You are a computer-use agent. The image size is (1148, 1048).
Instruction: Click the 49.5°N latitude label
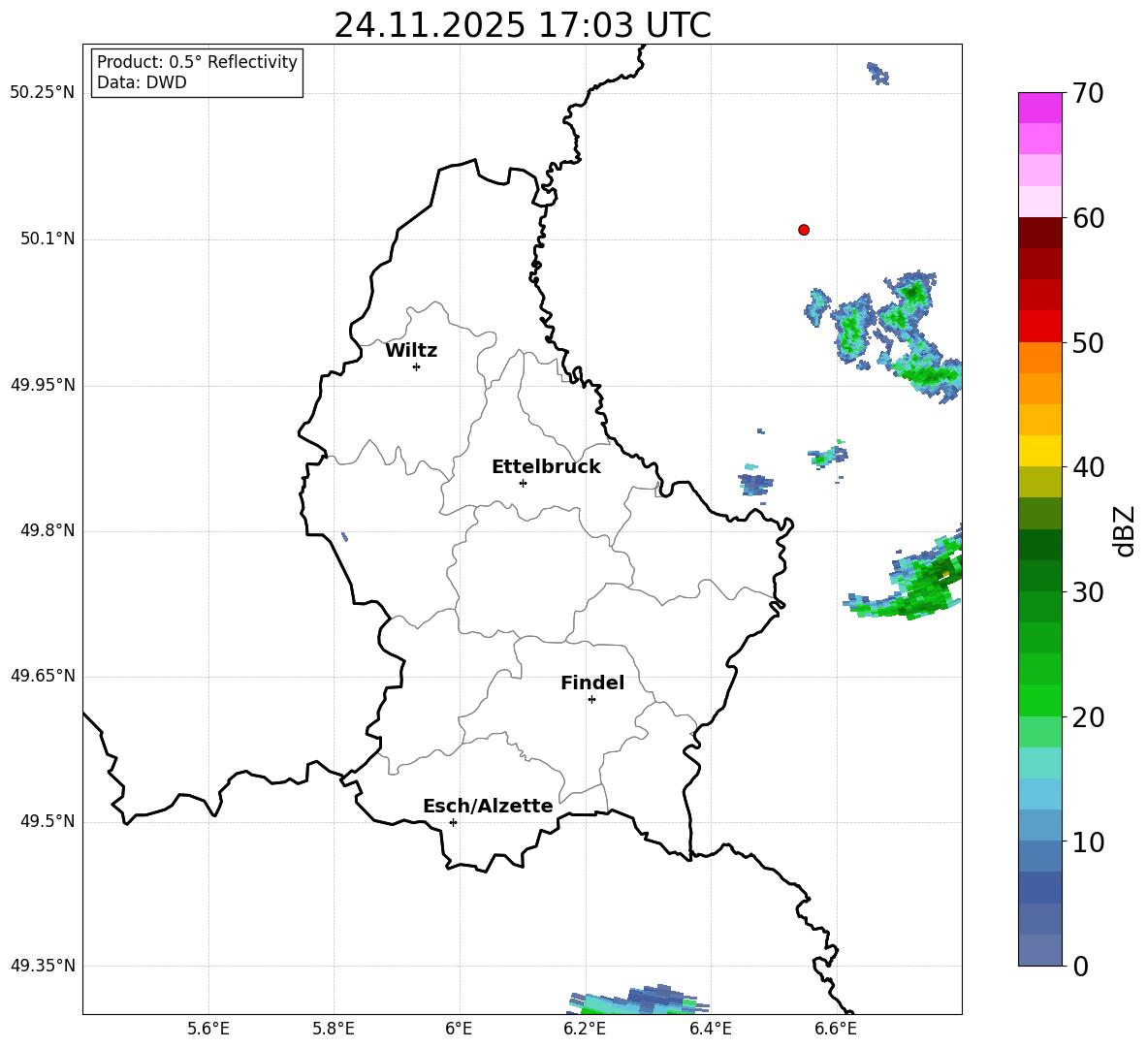pos(48,821)
